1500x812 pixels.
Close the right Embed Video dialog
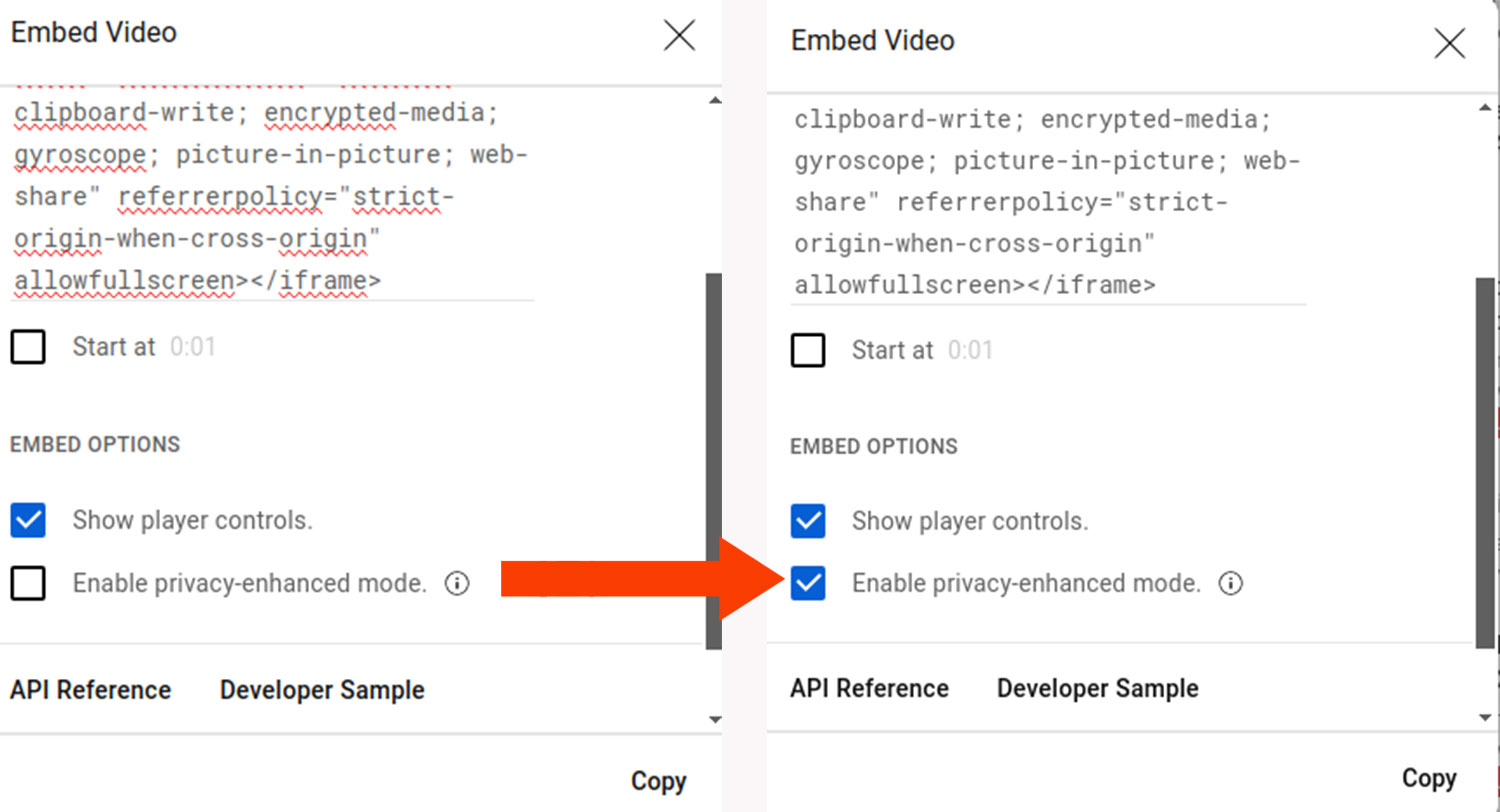pos(1451,43)
